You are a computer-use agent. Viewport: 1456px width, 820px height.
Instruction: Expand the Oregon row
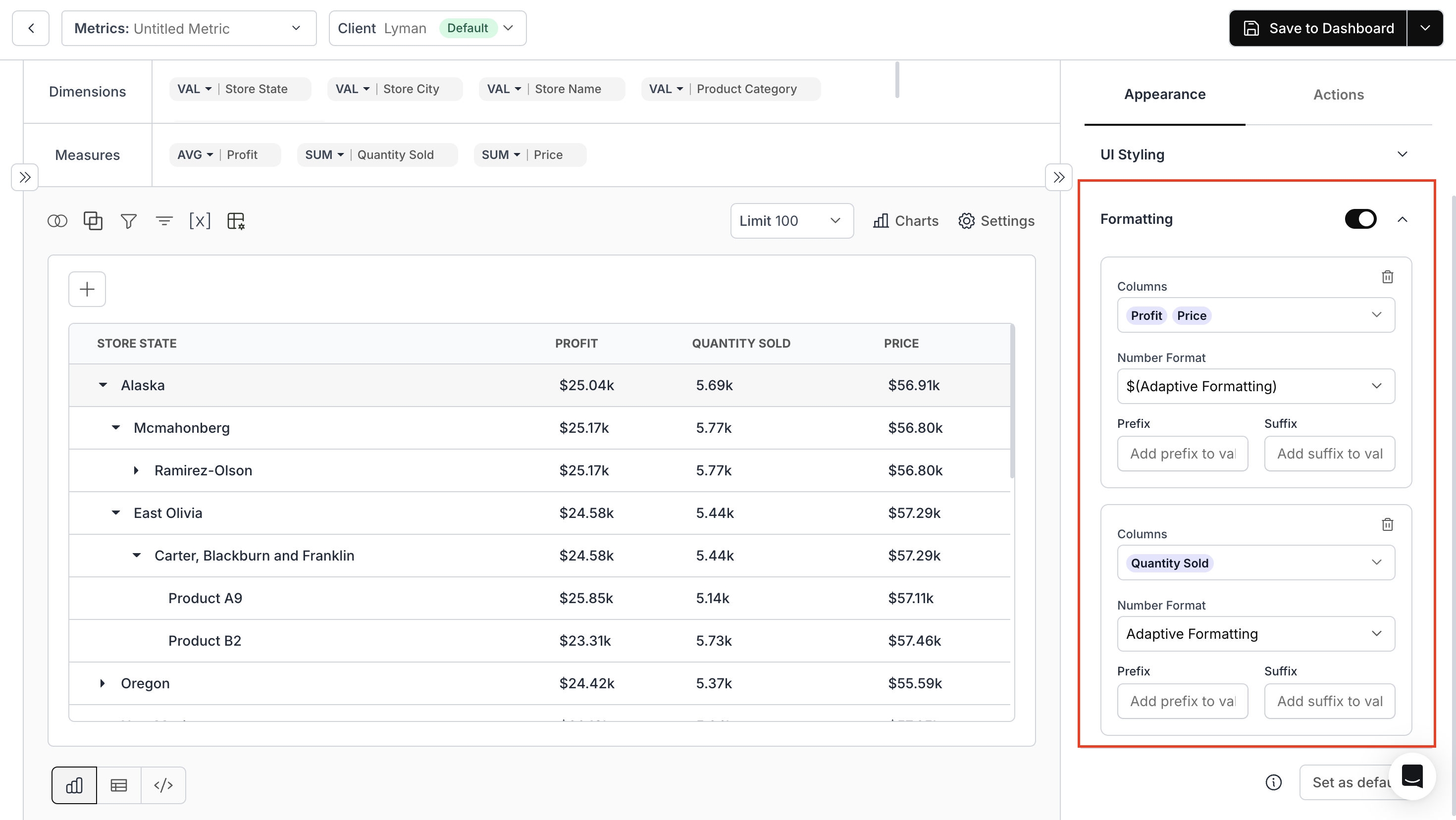[103, 683]
